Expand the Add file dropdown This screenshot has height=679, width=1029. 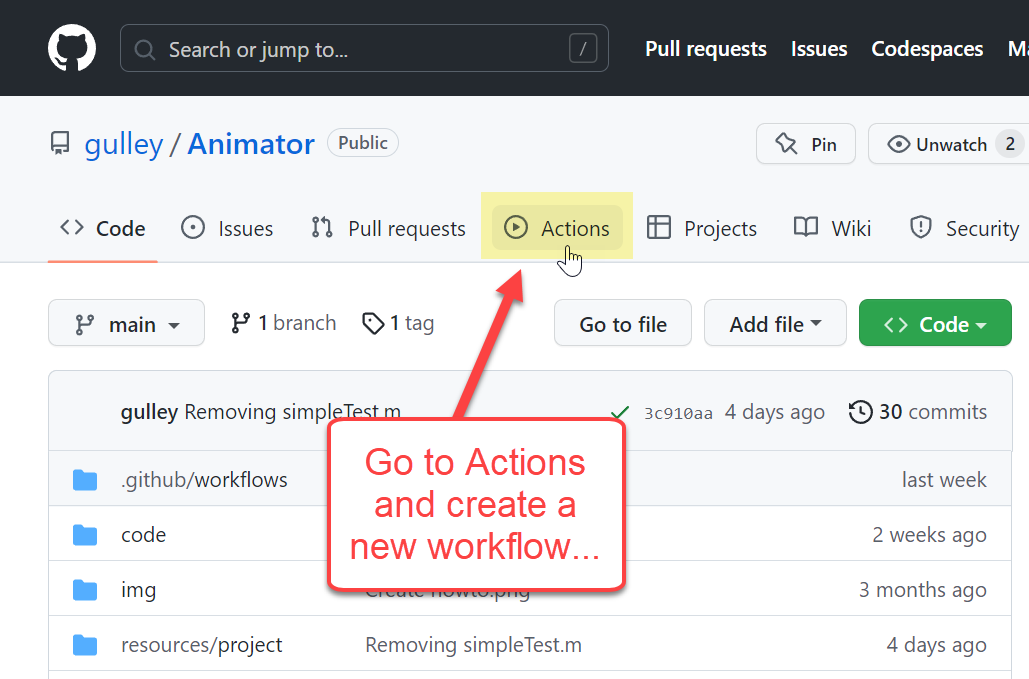(x=775, y=323)
